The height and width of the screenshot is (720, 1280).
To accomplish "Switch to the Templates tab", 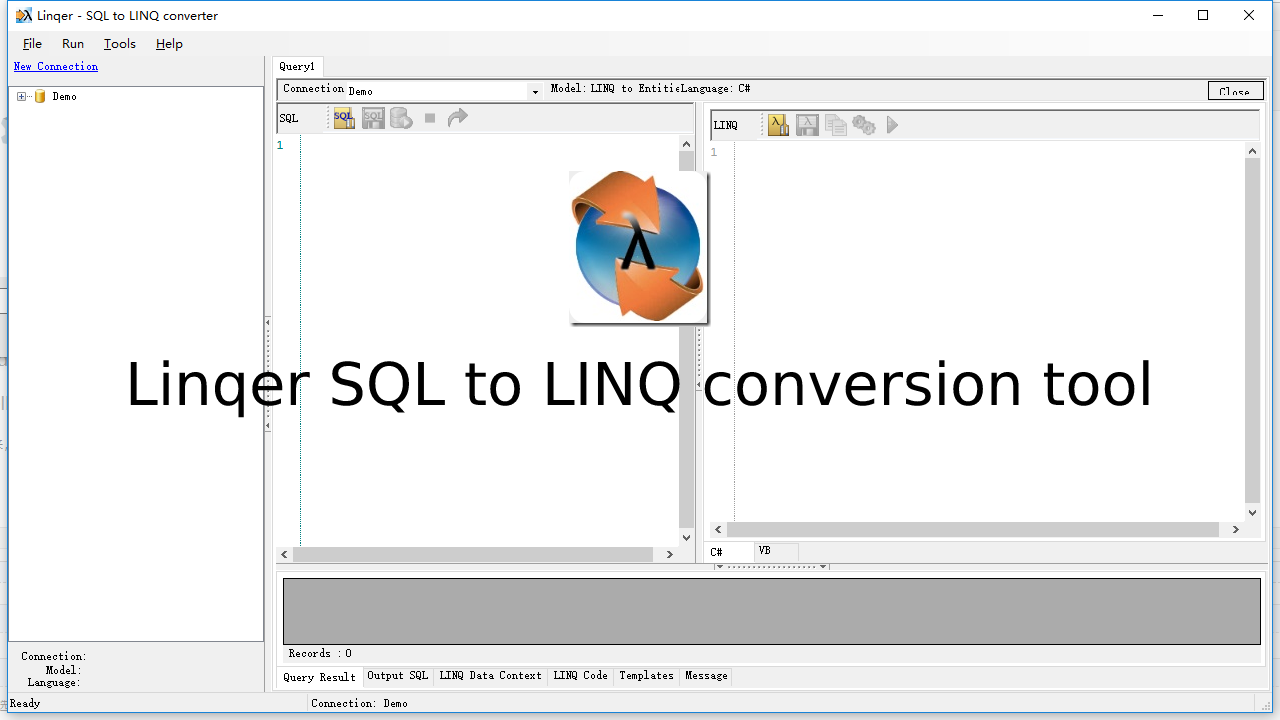I will (x=646, y=676).
